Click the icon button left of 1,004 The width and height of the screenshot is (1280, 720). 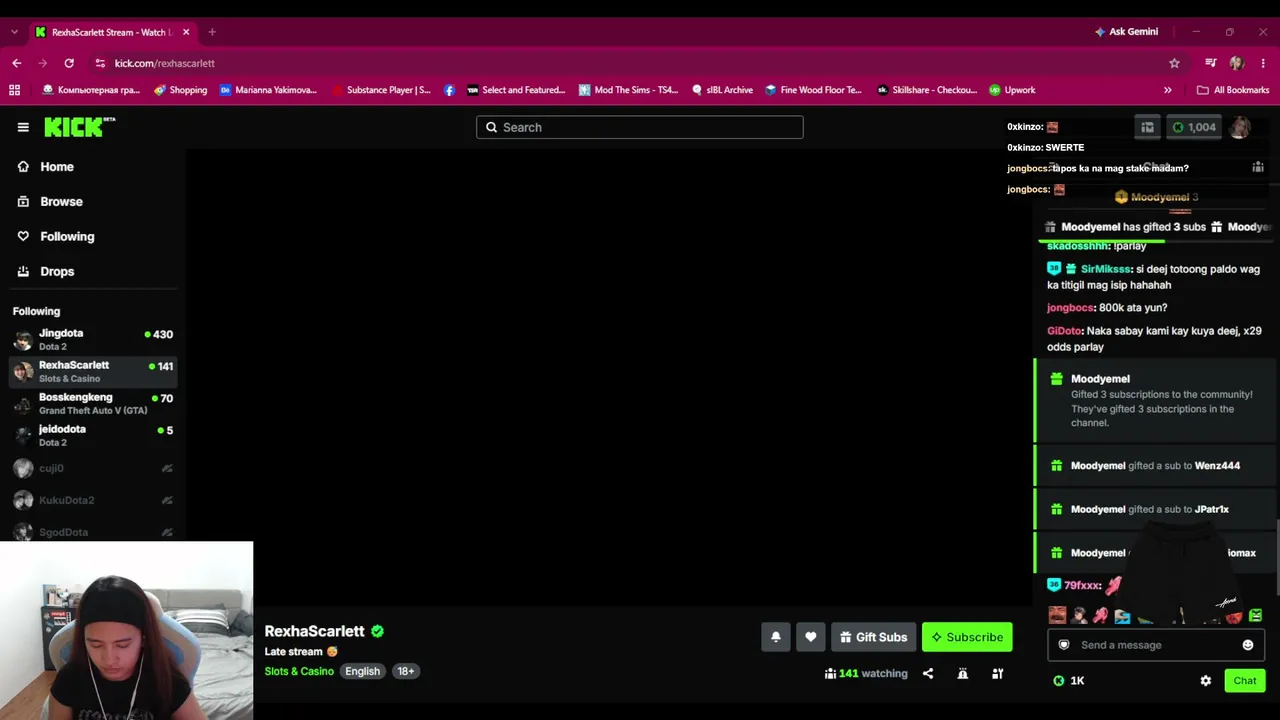point(1148,127)
